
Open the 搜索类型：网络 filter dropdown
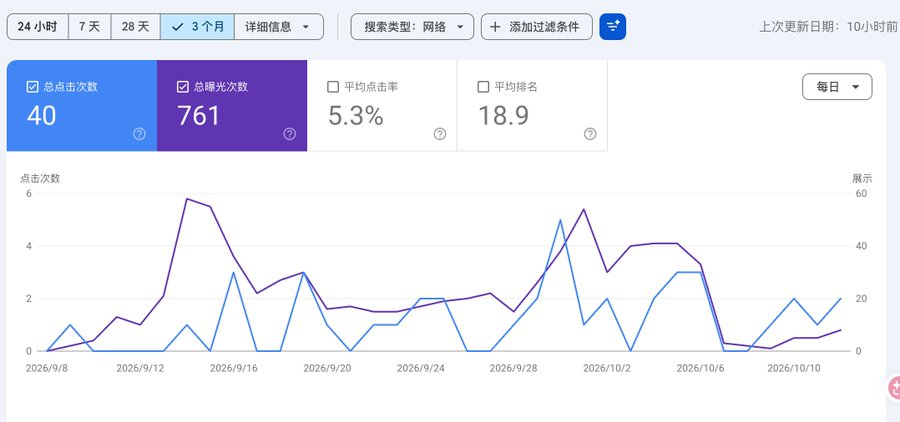point(412,26)
